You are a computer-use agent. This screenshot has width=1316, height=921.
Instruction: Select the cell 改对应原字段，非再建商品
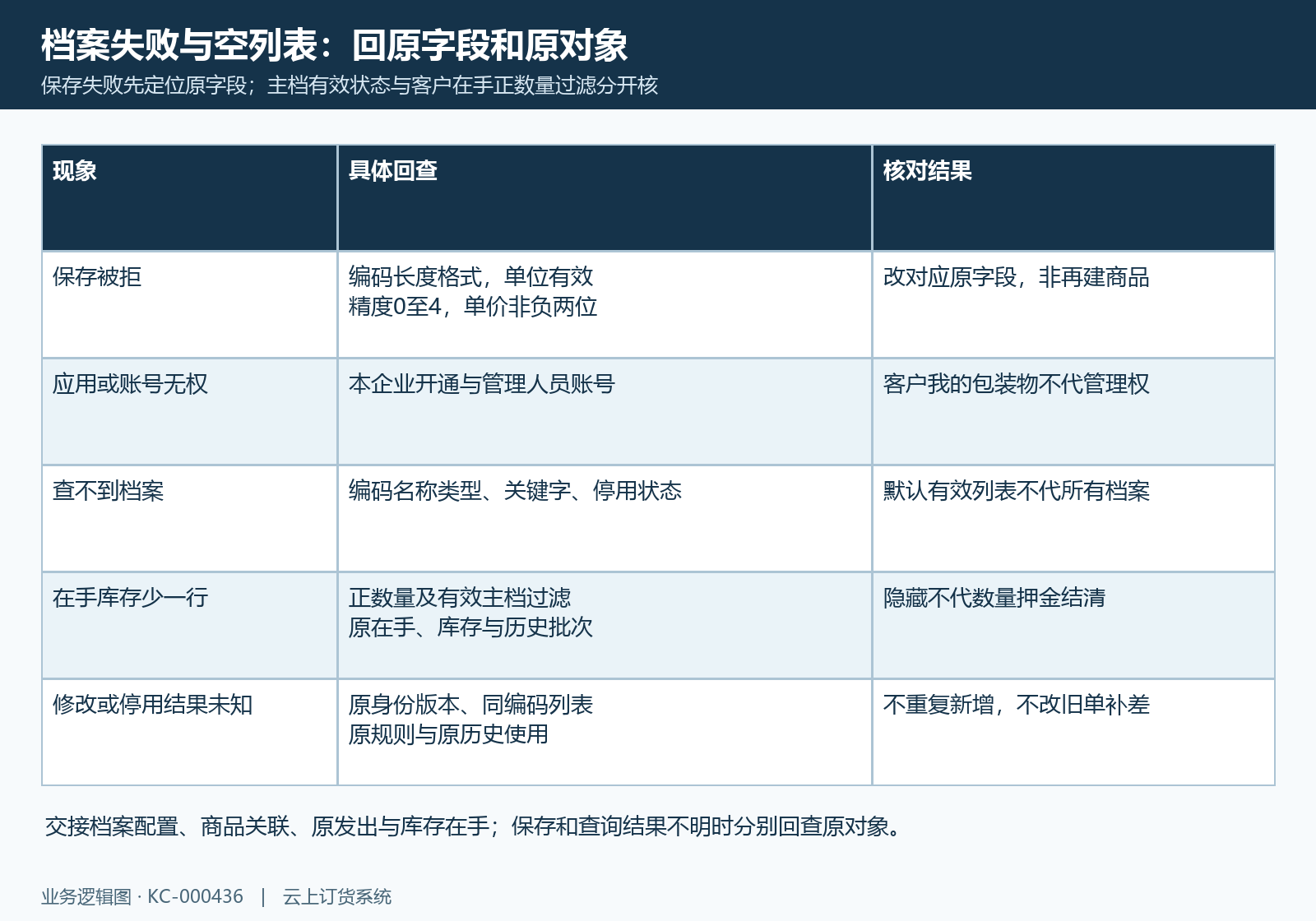(x=1073, y=305)
